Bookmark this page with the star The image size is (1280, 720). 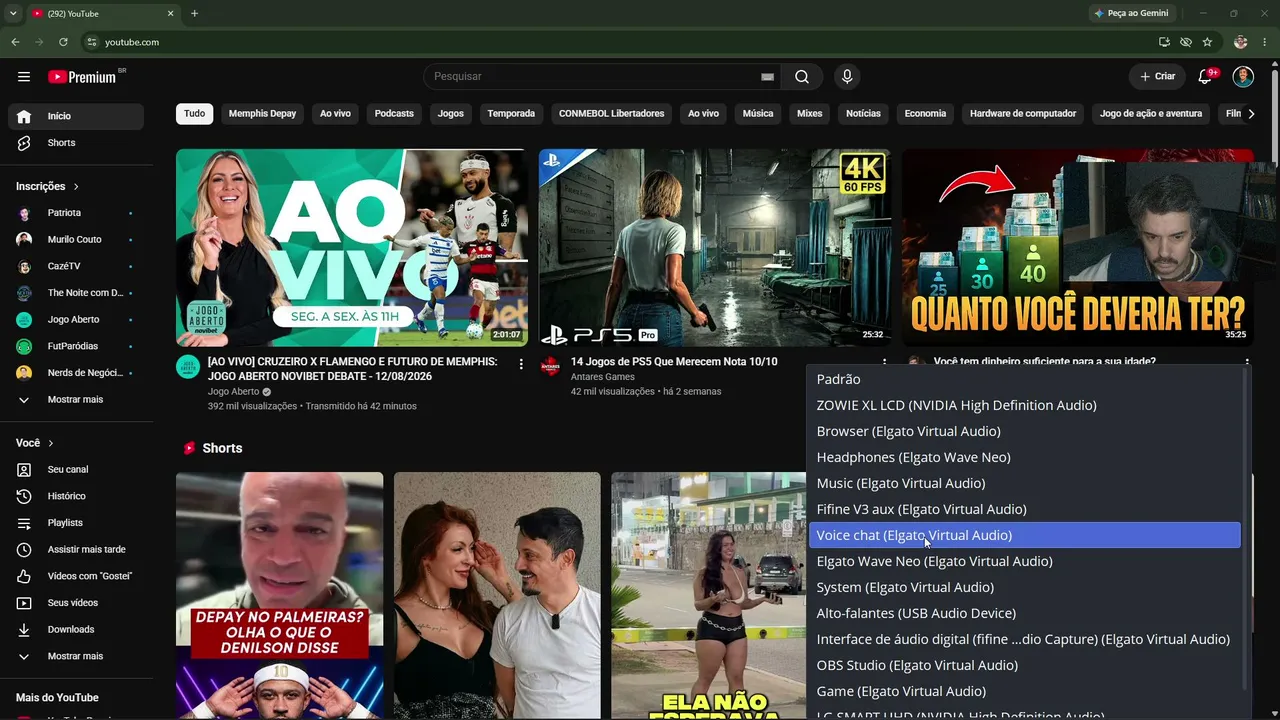[x=1207, y=42]
